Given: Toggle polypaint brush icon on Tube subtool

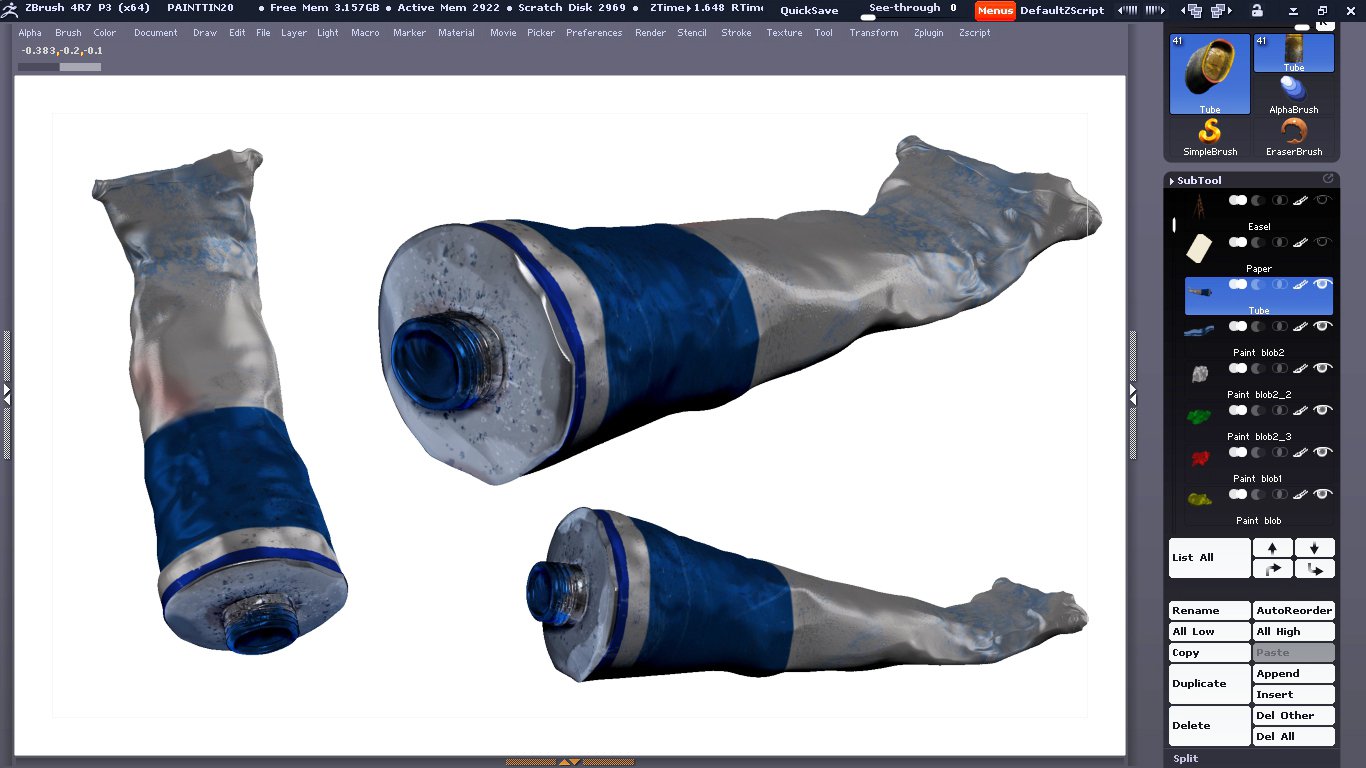Looking at the screenshot, I should click(1301, 284).
